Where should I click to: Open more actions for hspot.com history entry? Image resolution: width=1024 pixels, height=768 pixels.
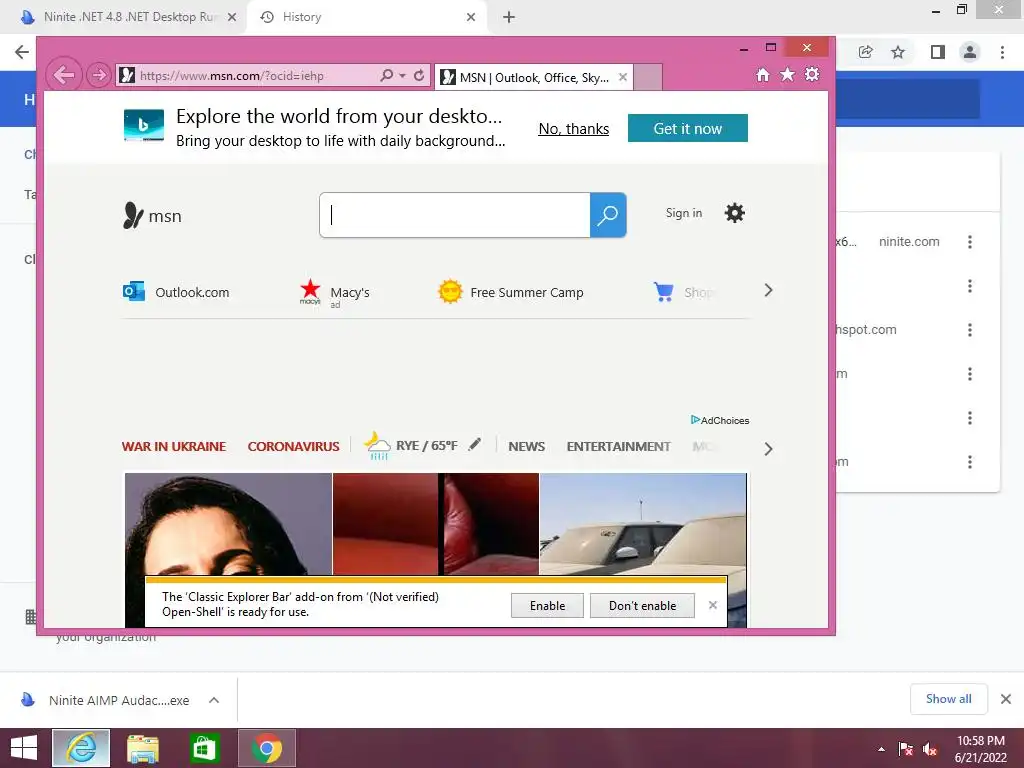coord(970,330)
